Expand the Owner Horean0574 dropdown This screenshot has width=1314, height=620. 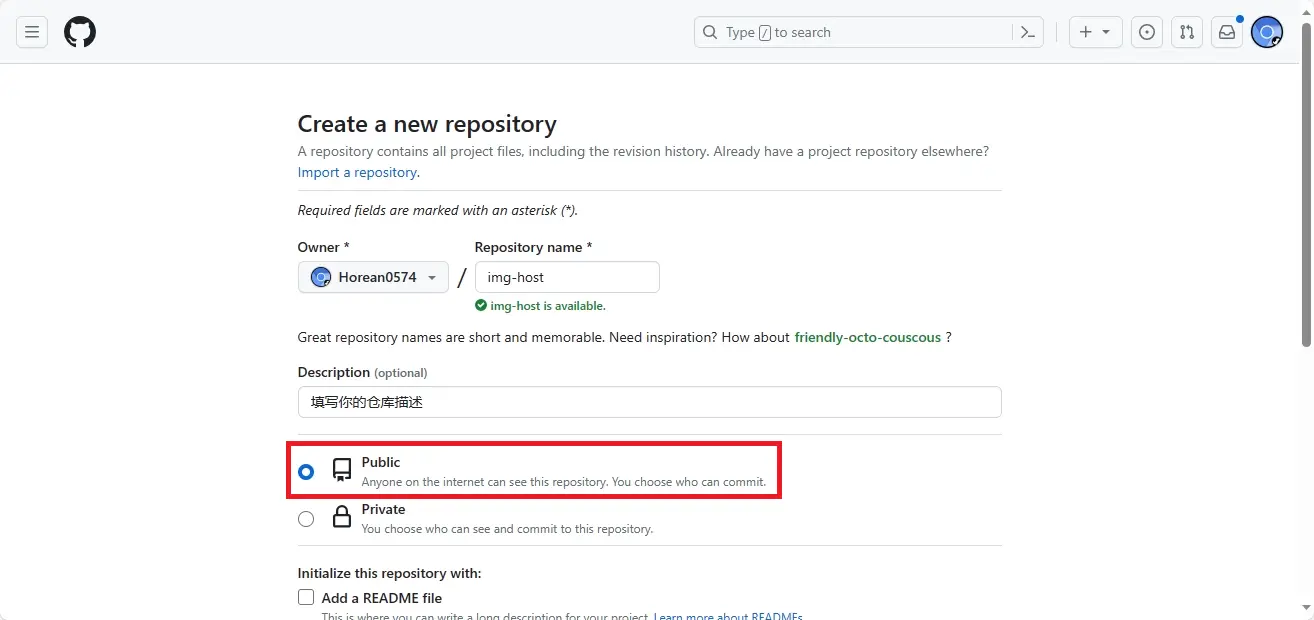point(373,277)
